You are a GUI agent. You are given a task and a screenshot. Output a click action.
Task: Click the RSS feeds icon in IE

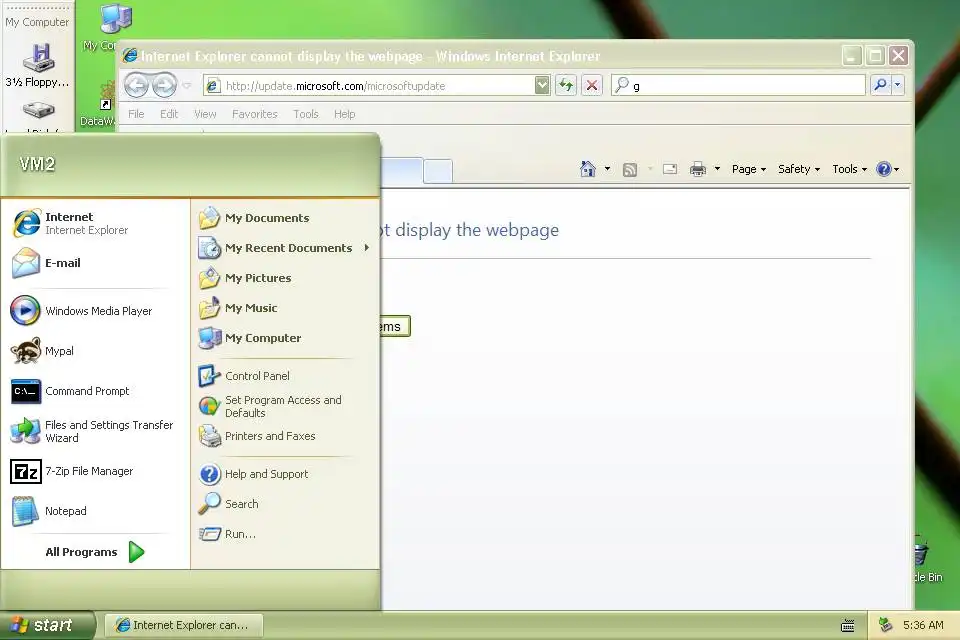(x=630, y=170)
